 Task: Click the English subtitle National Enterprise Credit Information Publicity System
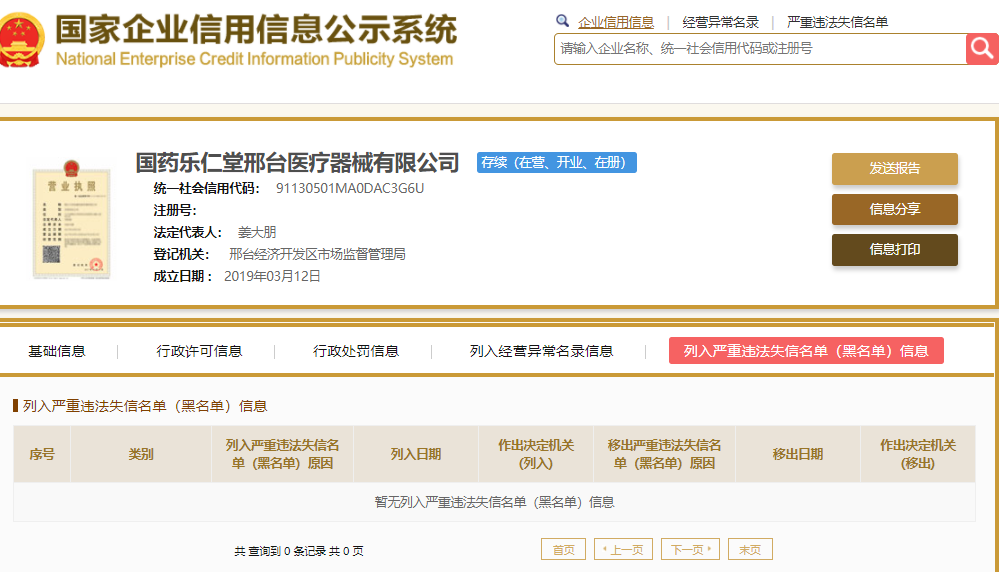point(254,59)
